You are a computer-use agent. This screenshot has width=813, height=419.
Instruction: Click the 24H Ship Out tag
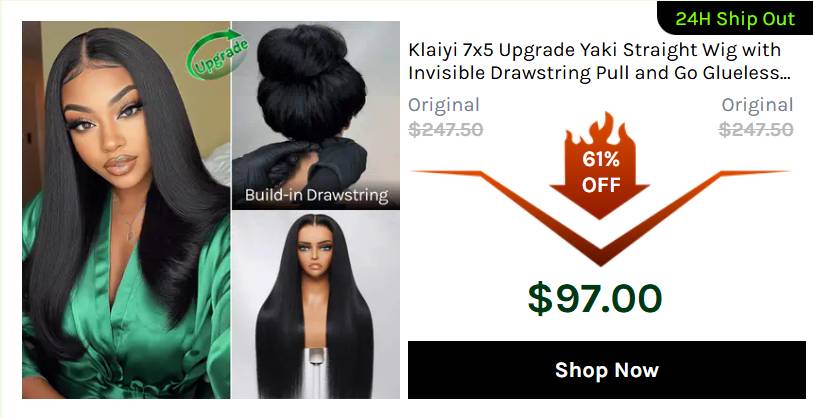735,18
